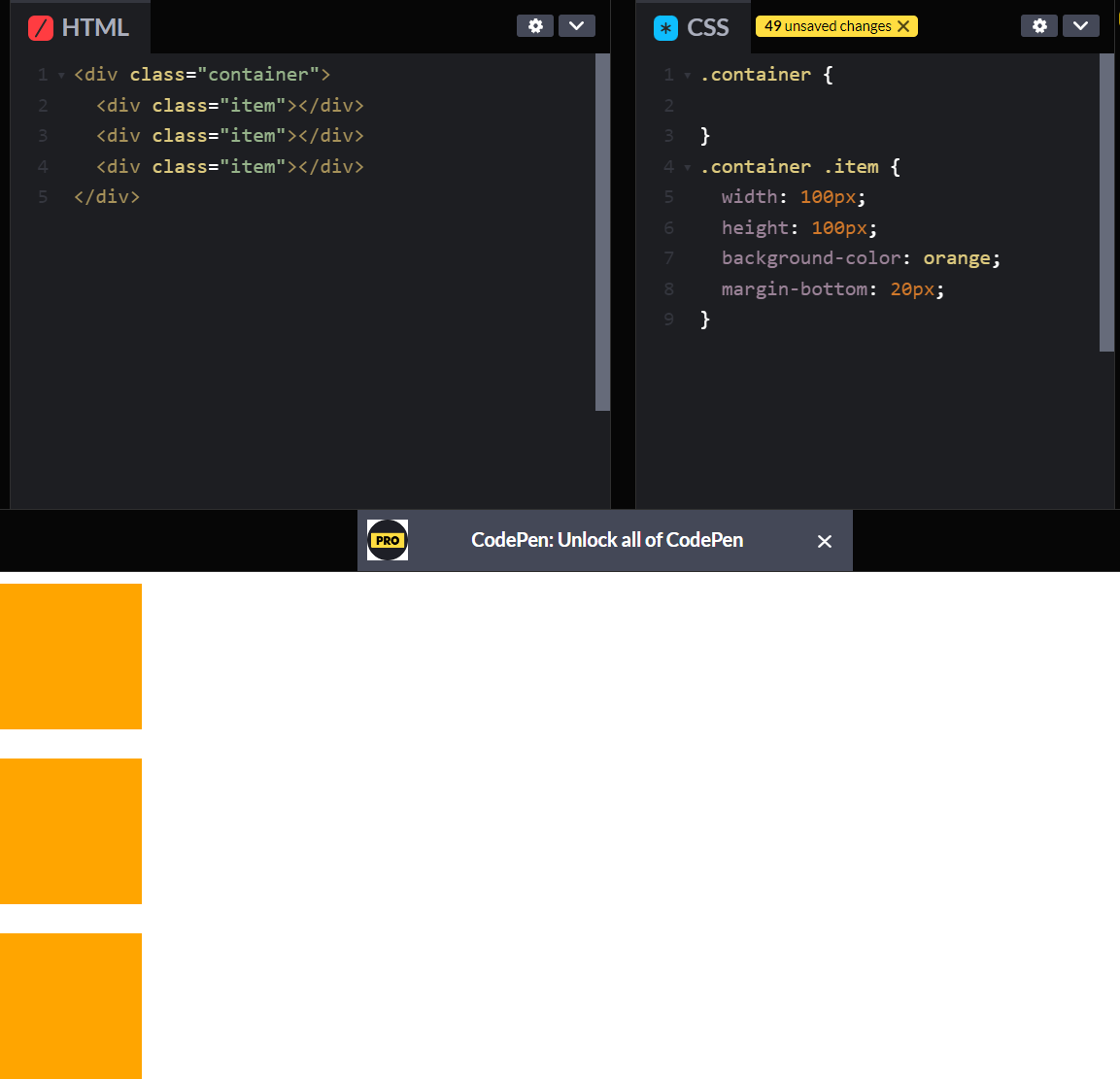Screen dimensions: 1120x1079
Task: Click the margin-bottom property name
Action: (x=795, y=289)
